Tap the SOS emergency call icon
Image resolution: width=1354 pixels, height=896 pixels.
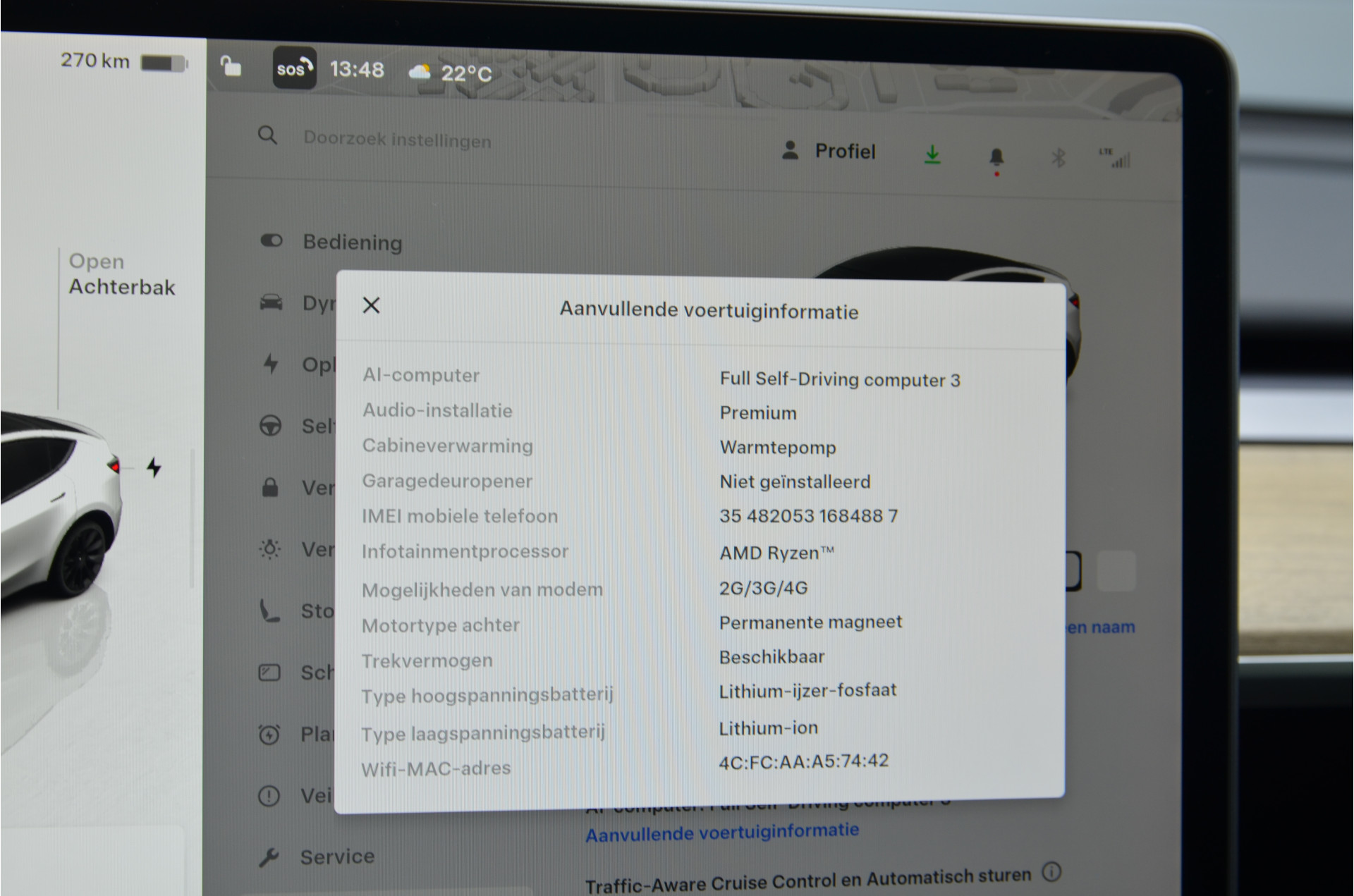294,68
